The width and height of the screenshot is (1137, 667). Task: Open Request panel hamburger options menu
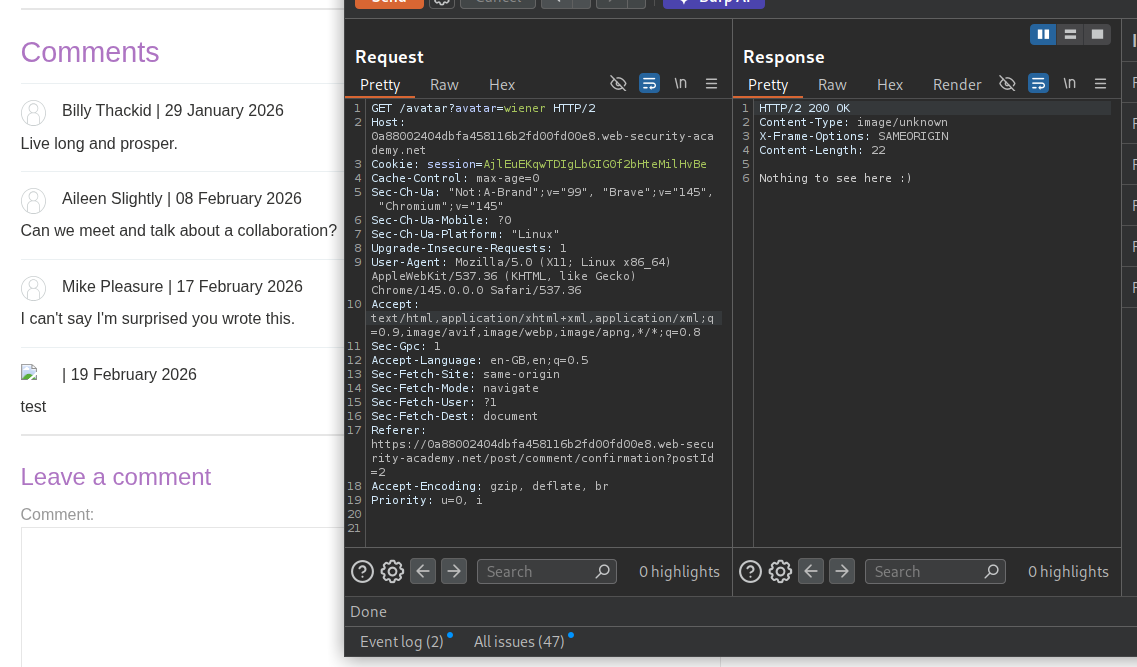[x=711, y=84]
